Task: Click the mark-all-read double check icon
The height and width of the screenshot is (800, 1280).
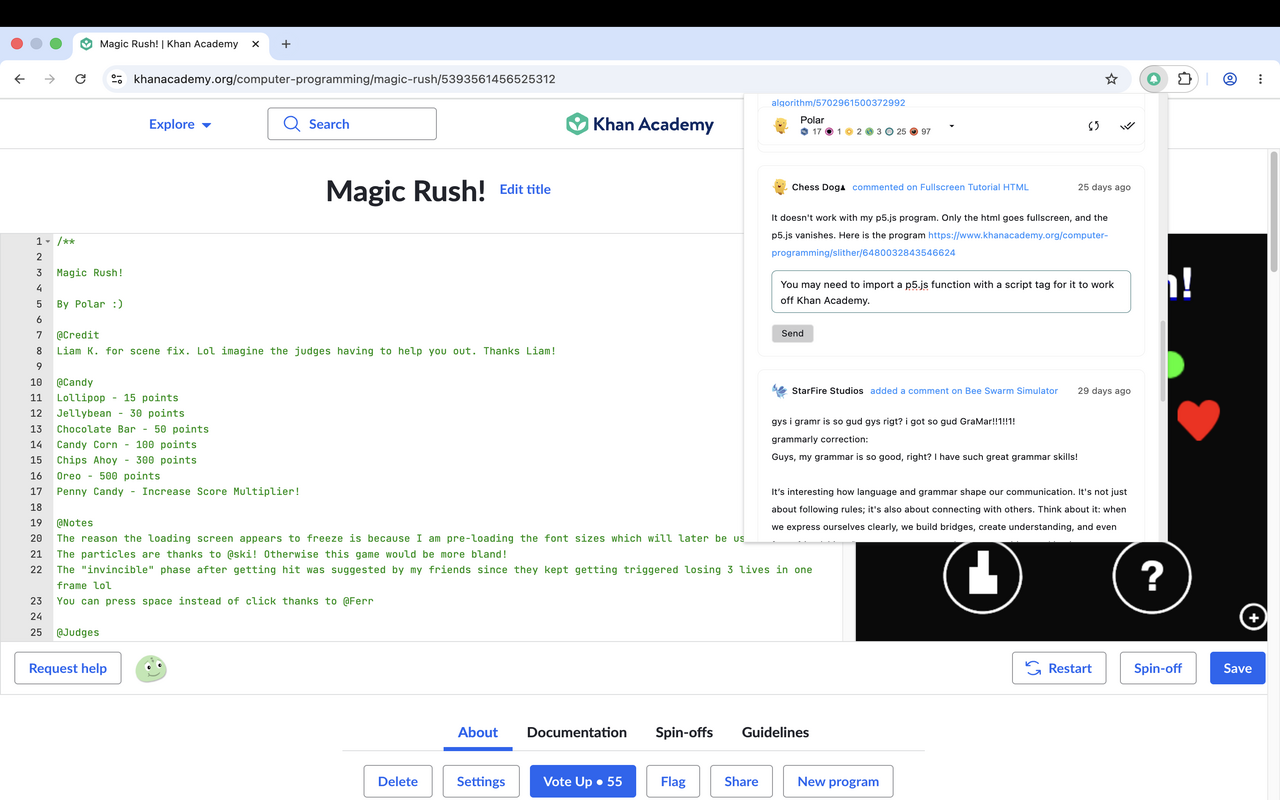Action: point(1128,126)
